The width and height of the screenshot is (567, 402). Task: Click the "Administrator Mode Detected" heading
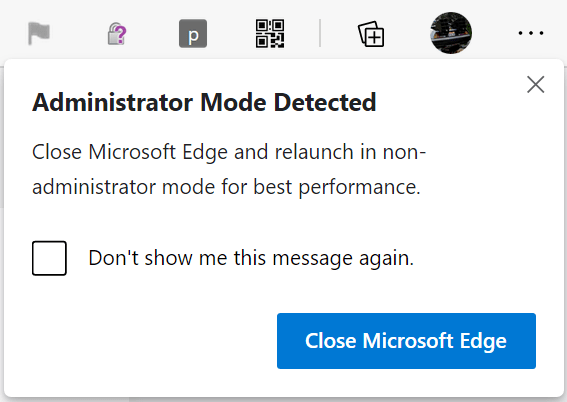(x=204, y=103)
